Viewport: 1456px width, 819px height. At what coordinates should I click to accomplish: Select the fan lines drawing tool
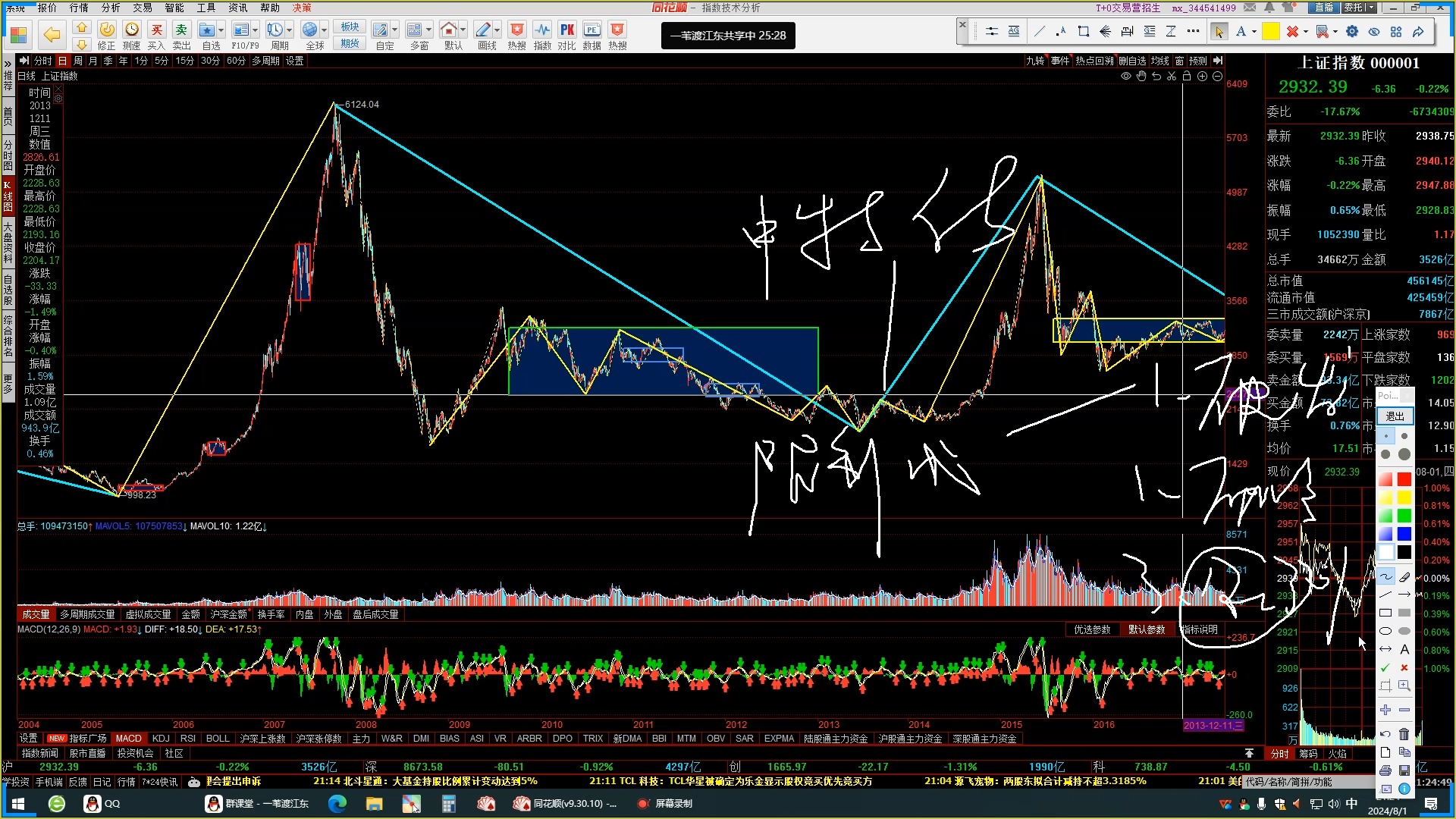tap(1106, 31)
